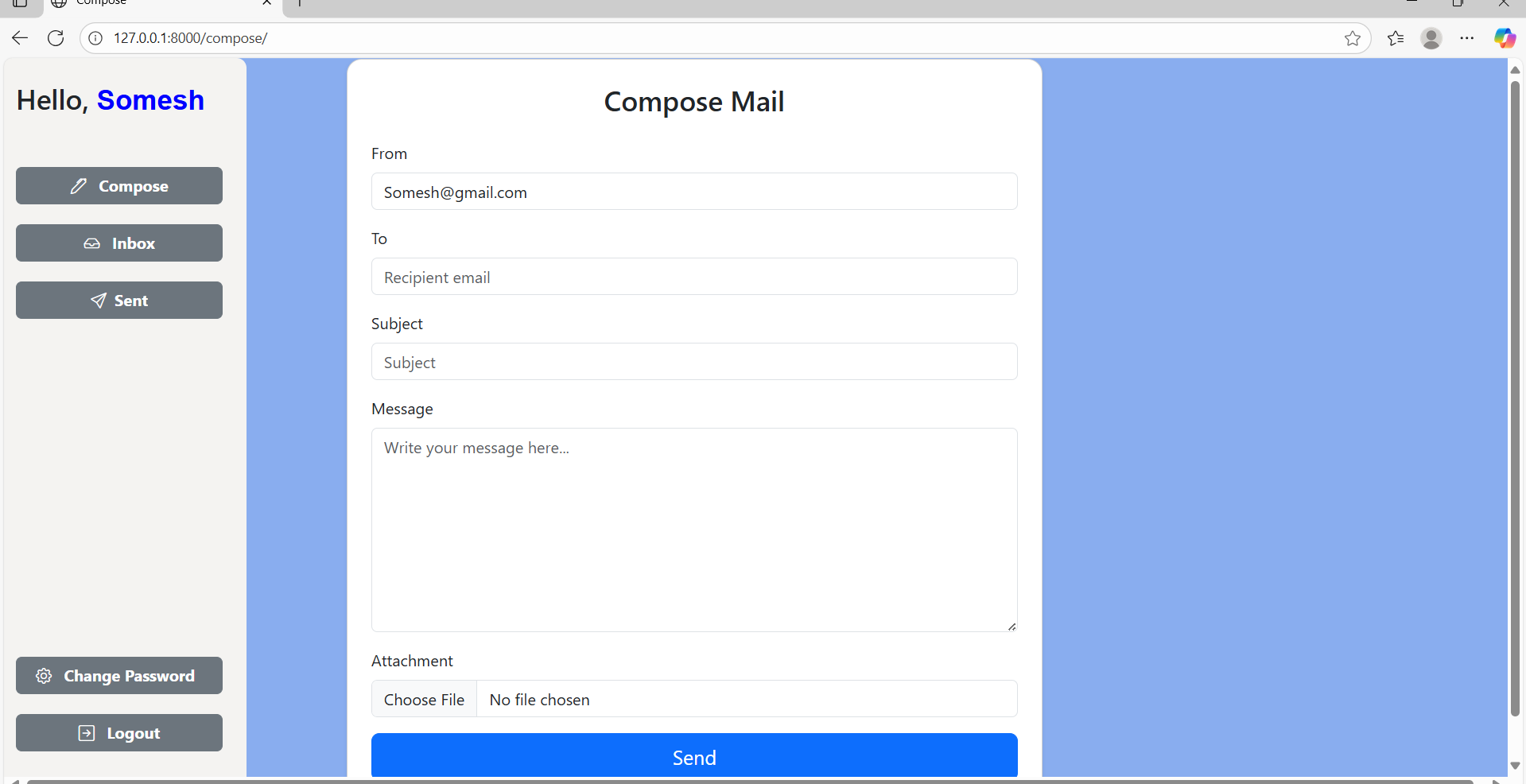Bookmark this page with the star icon

click(1353, 38)
